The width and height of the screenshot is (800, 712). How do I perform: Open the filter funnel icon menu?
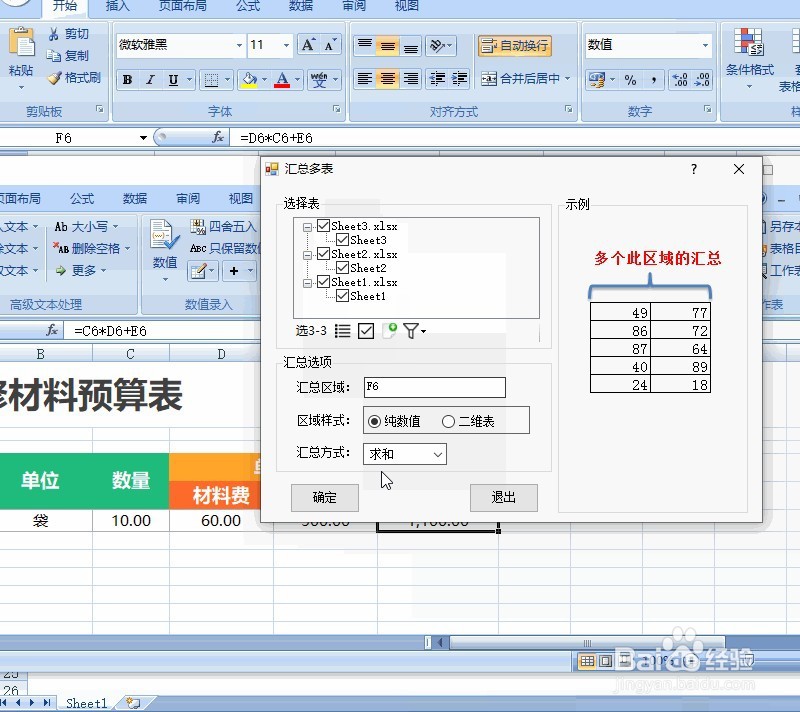(x=414, y=331)
